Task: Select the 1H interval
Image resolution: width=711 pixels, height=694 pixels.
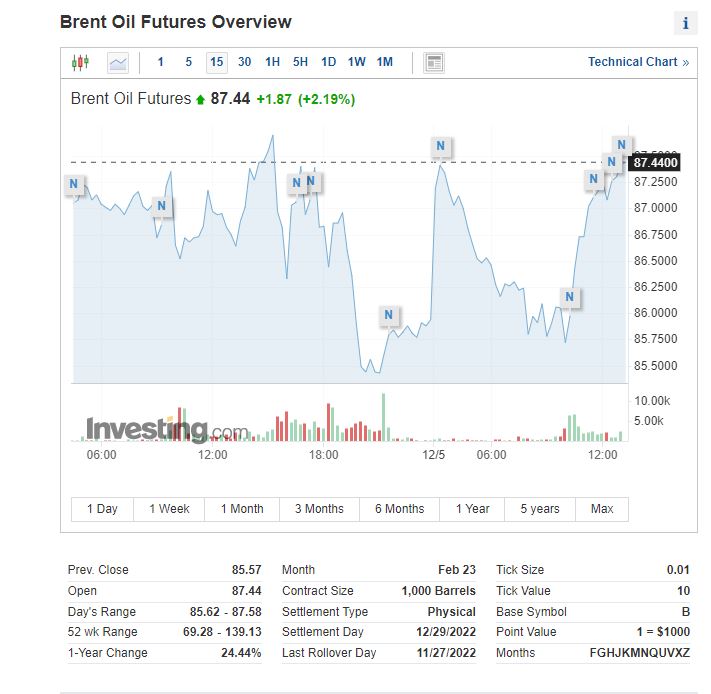Action: click(272, 62)
